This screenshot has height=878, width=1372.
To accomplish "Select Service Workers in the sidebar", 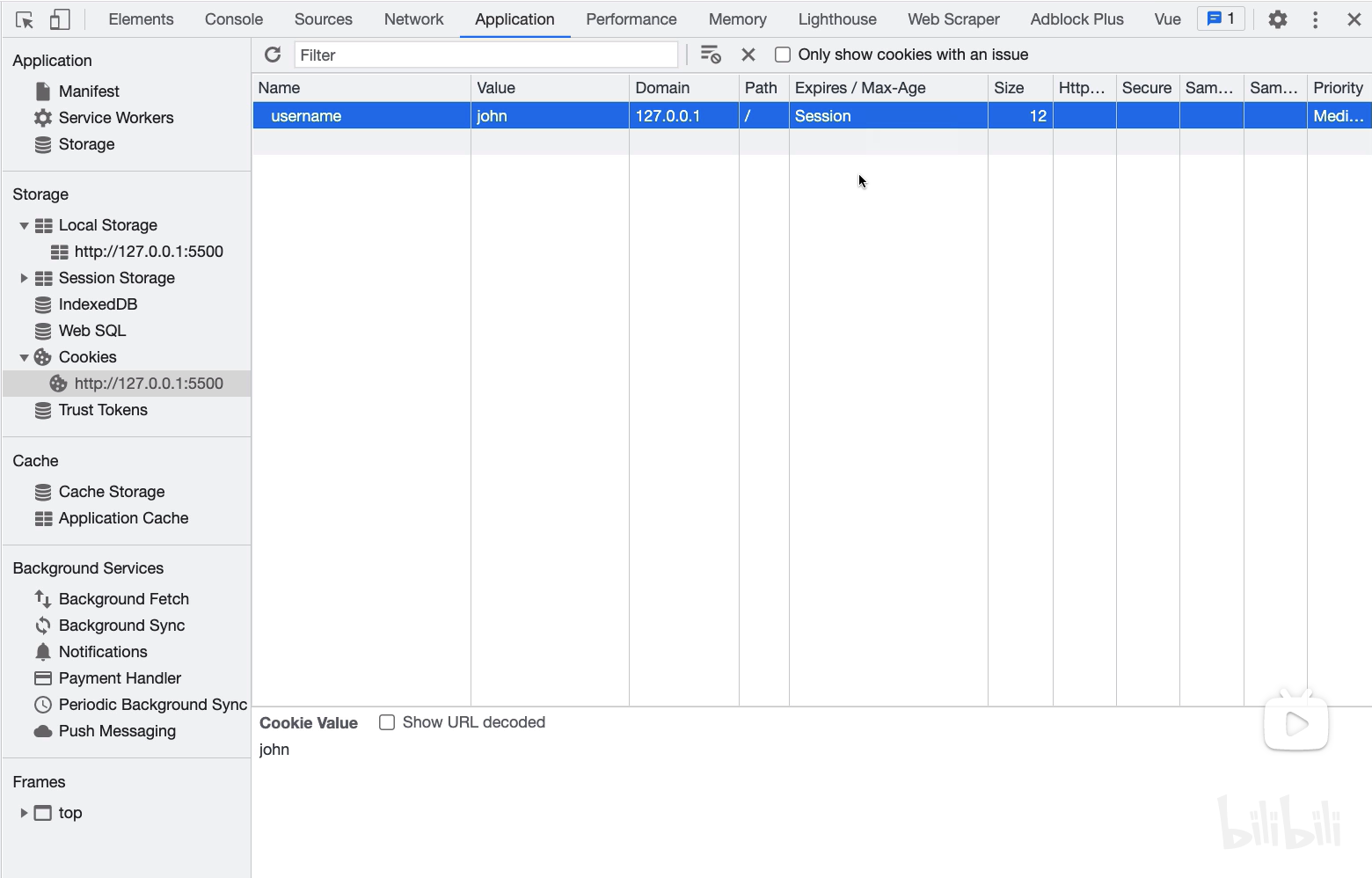I will 115,118.
